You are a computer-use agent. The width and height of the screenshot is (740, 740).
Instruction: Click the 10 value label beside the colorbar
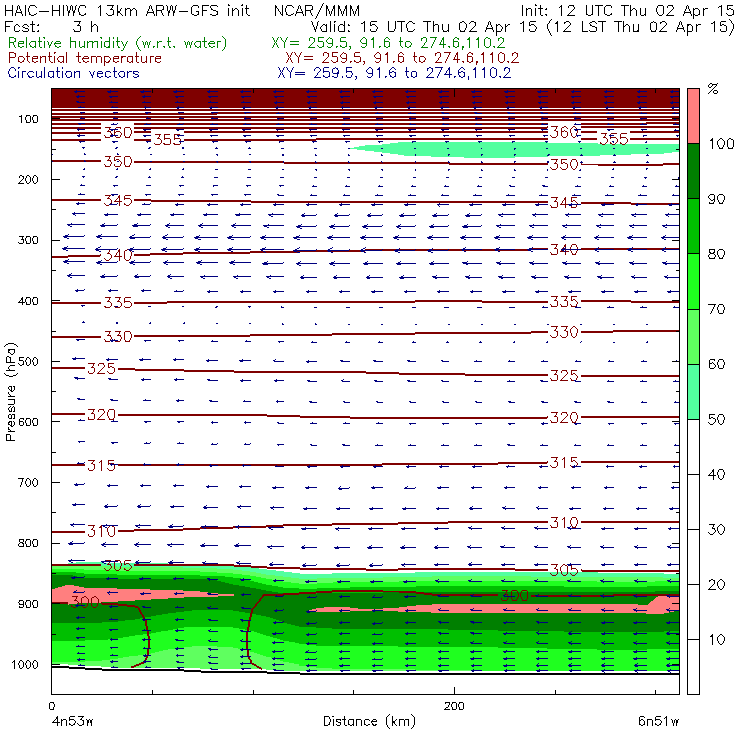click(716, 639)
